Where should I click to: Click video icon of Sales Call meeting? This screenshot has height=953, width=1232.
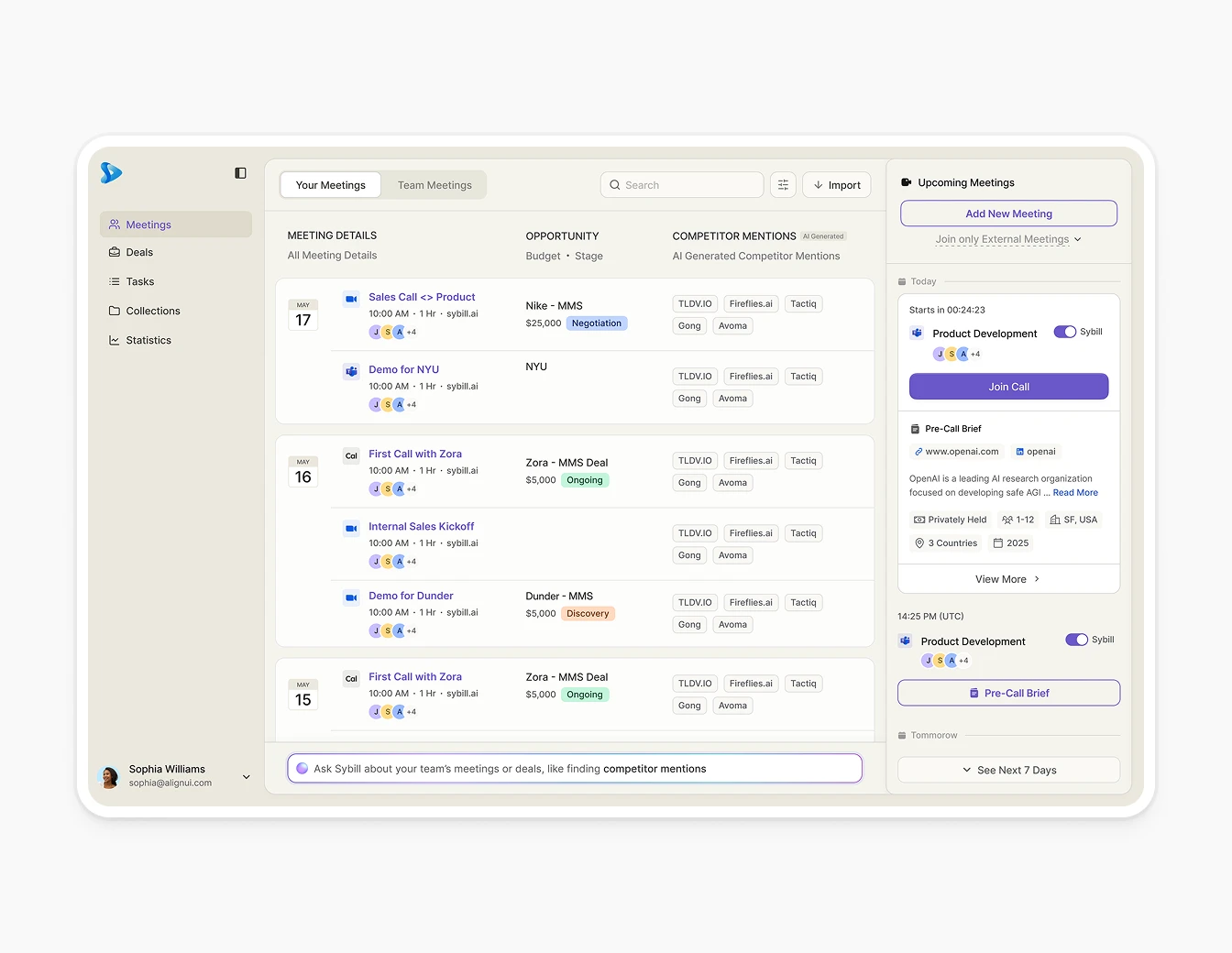351,299
